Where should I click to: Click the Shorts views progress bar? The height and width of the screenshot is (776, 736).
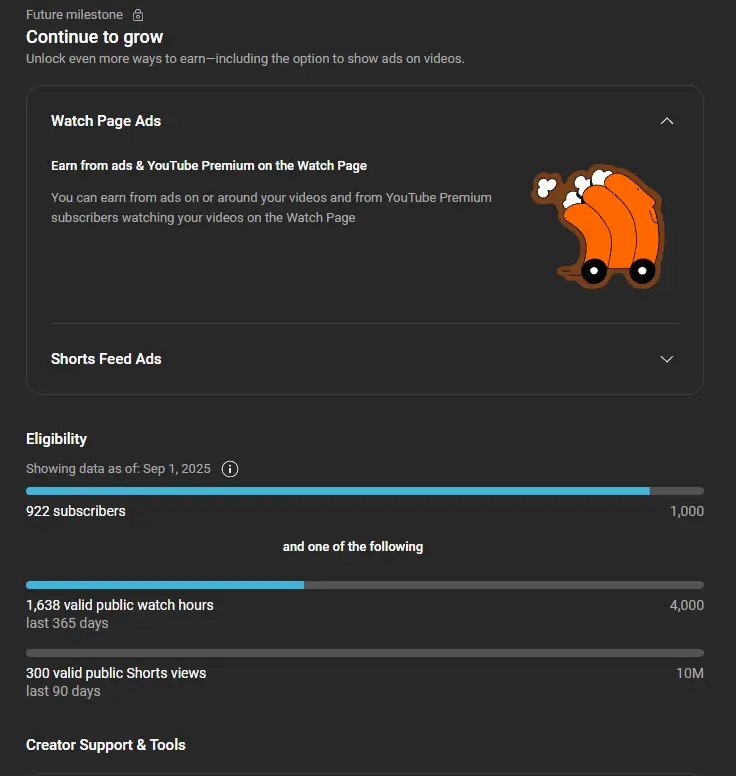pyautogui.click(x=364, y=653)
